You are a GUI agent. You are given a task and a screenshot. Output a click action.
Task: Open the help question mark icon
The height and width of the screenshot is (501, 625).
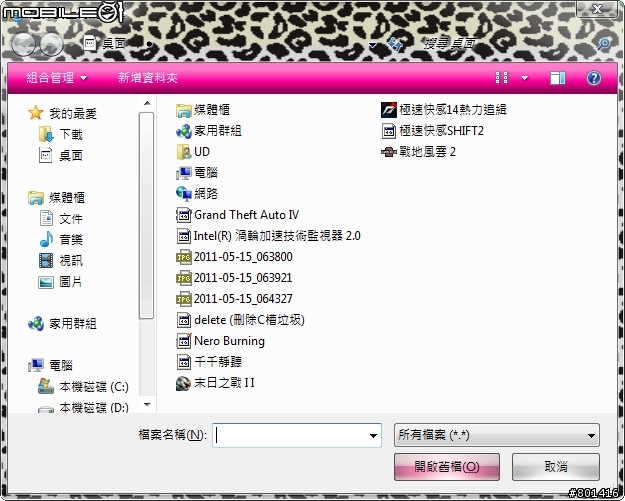593,78
